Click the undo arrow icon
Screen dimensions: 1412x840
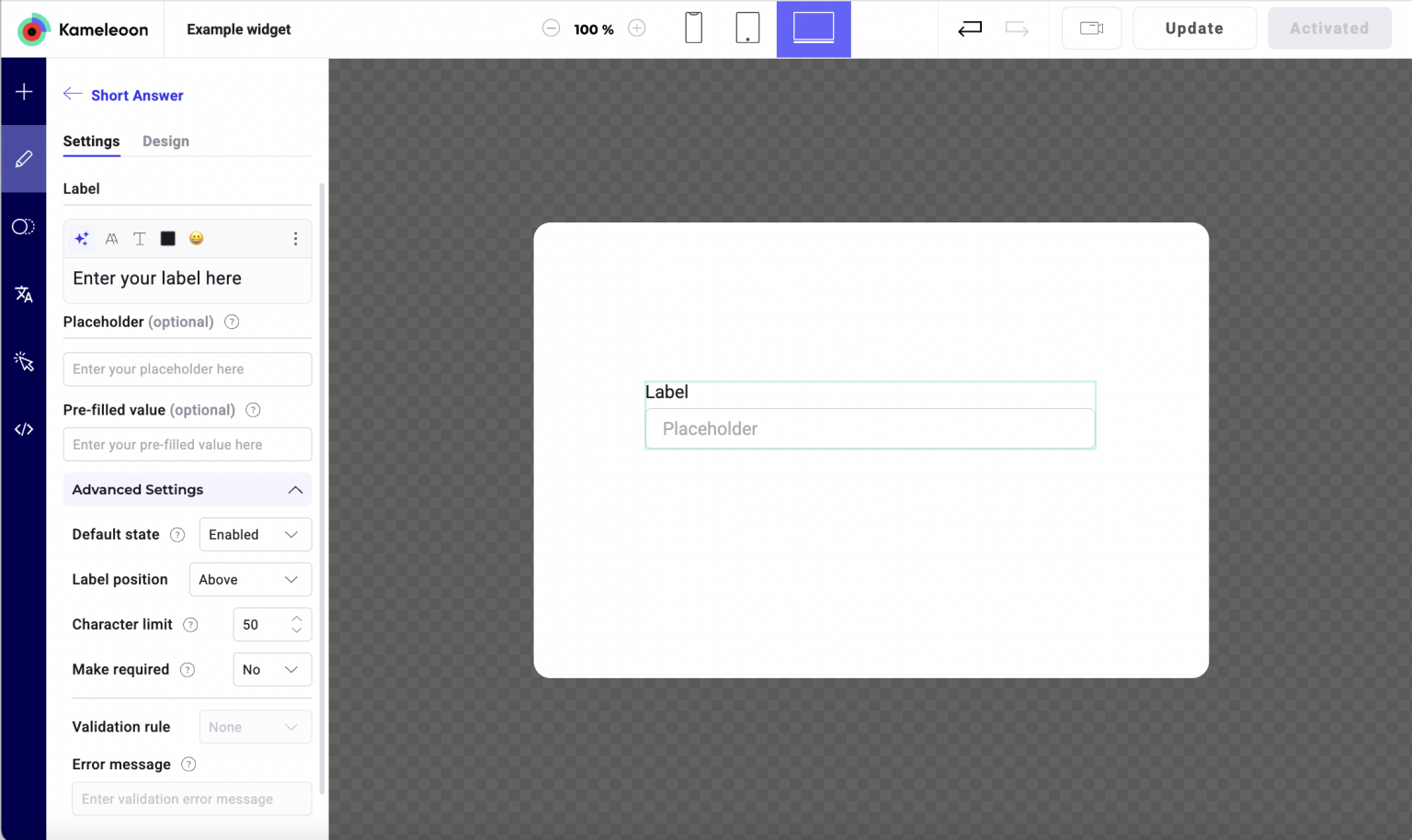coord(970,28)
